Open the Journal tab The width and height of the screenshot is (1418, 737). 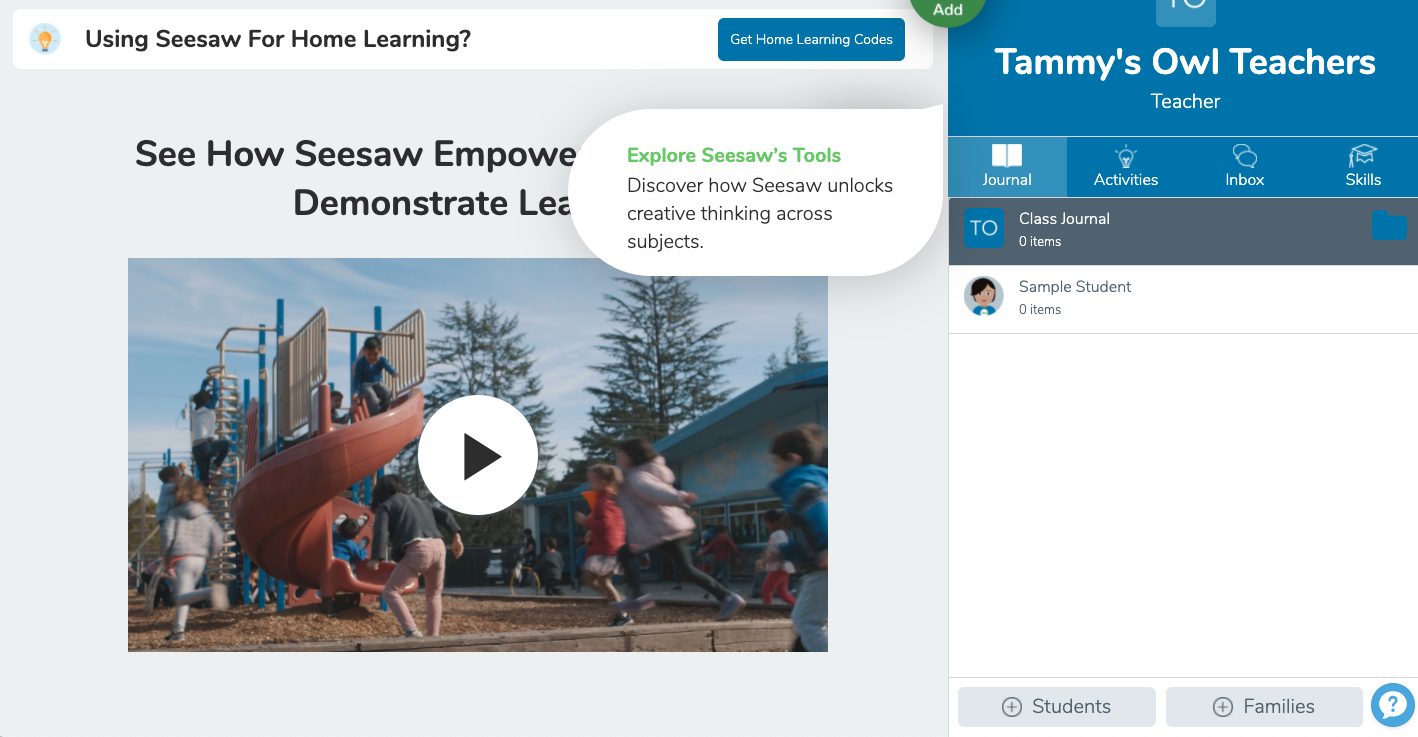(1007, 167)
